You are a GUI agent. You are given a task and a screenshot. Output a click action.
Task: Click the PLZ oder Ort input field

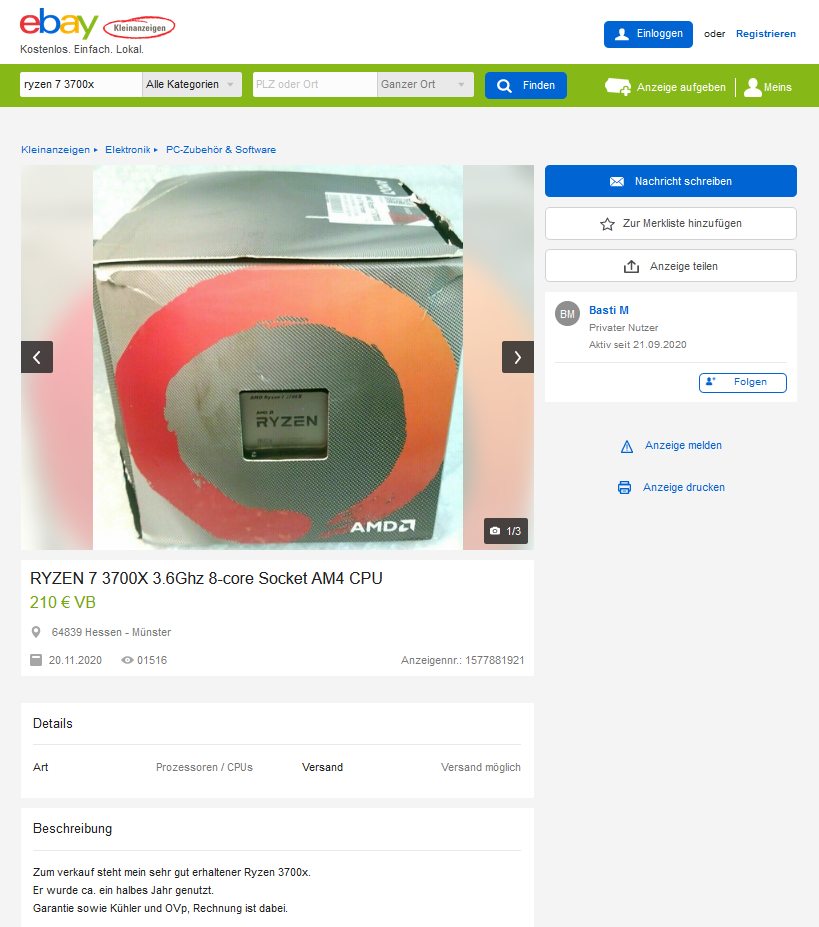tap(315, 85)
